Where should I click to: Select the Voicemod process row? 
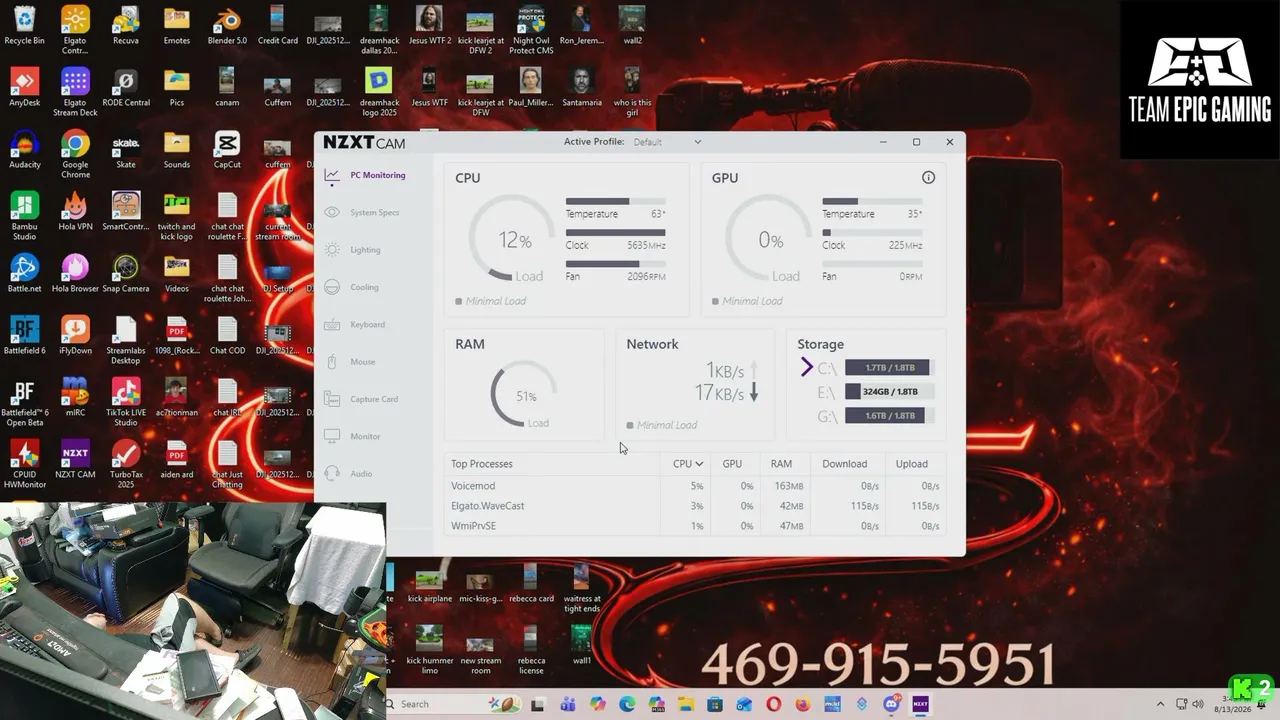coord(695,486)
